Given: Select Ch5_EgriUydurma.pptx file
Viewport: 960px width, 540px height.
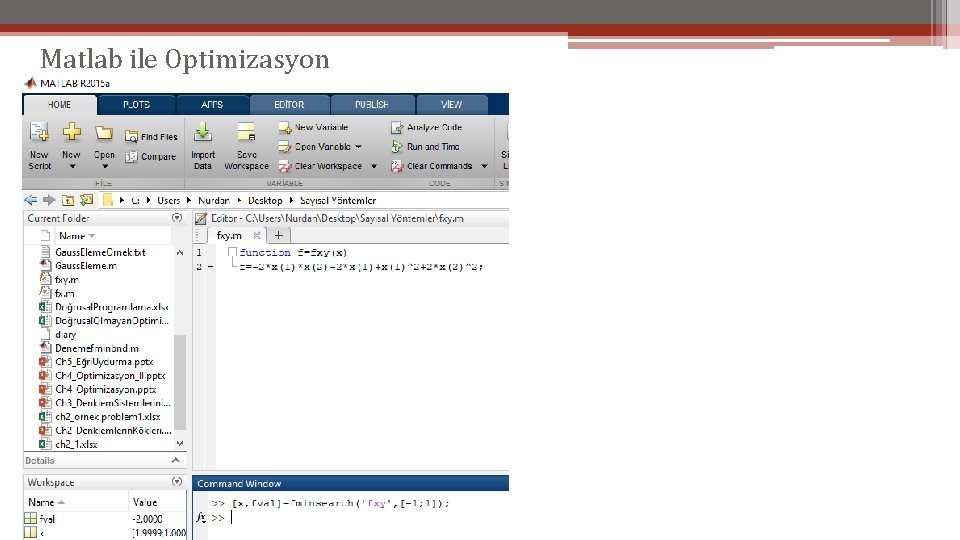Looking at the screenshot, I should 104,362.
